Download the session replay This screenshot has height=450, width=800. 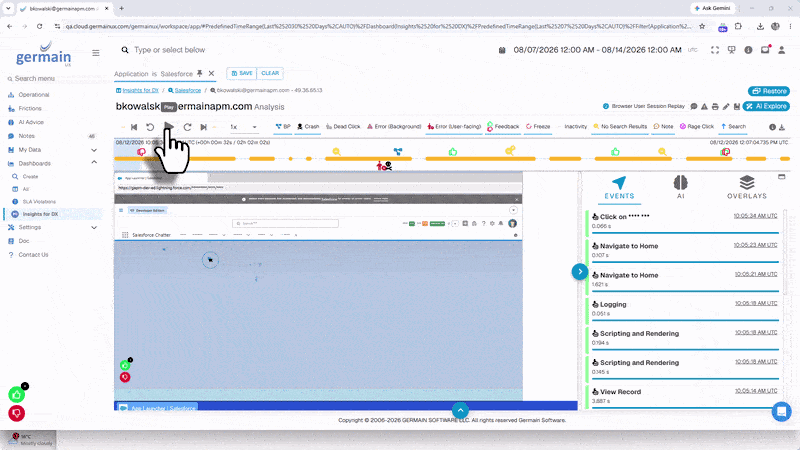click(x=782, y=127)
